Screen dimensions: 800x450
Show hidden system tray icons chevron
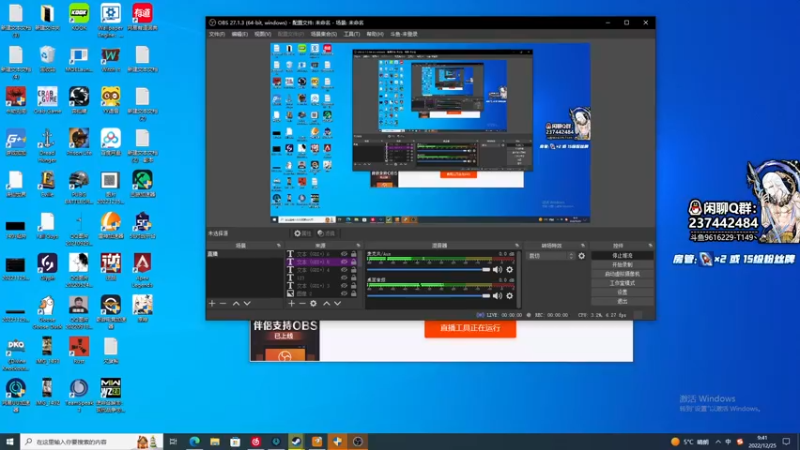pos(718,442)
